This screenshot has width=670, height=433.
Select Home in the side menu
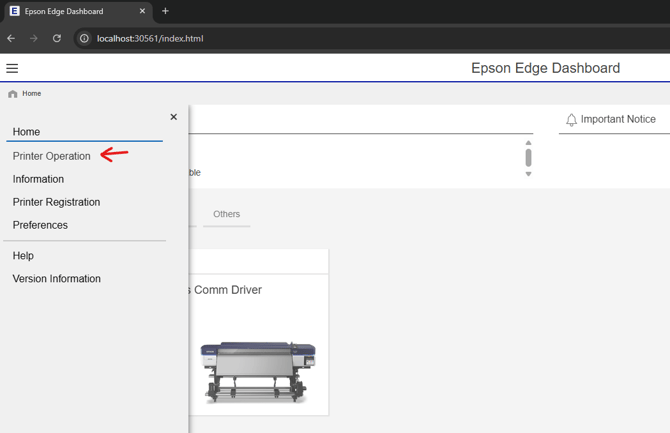pos(26,132)
